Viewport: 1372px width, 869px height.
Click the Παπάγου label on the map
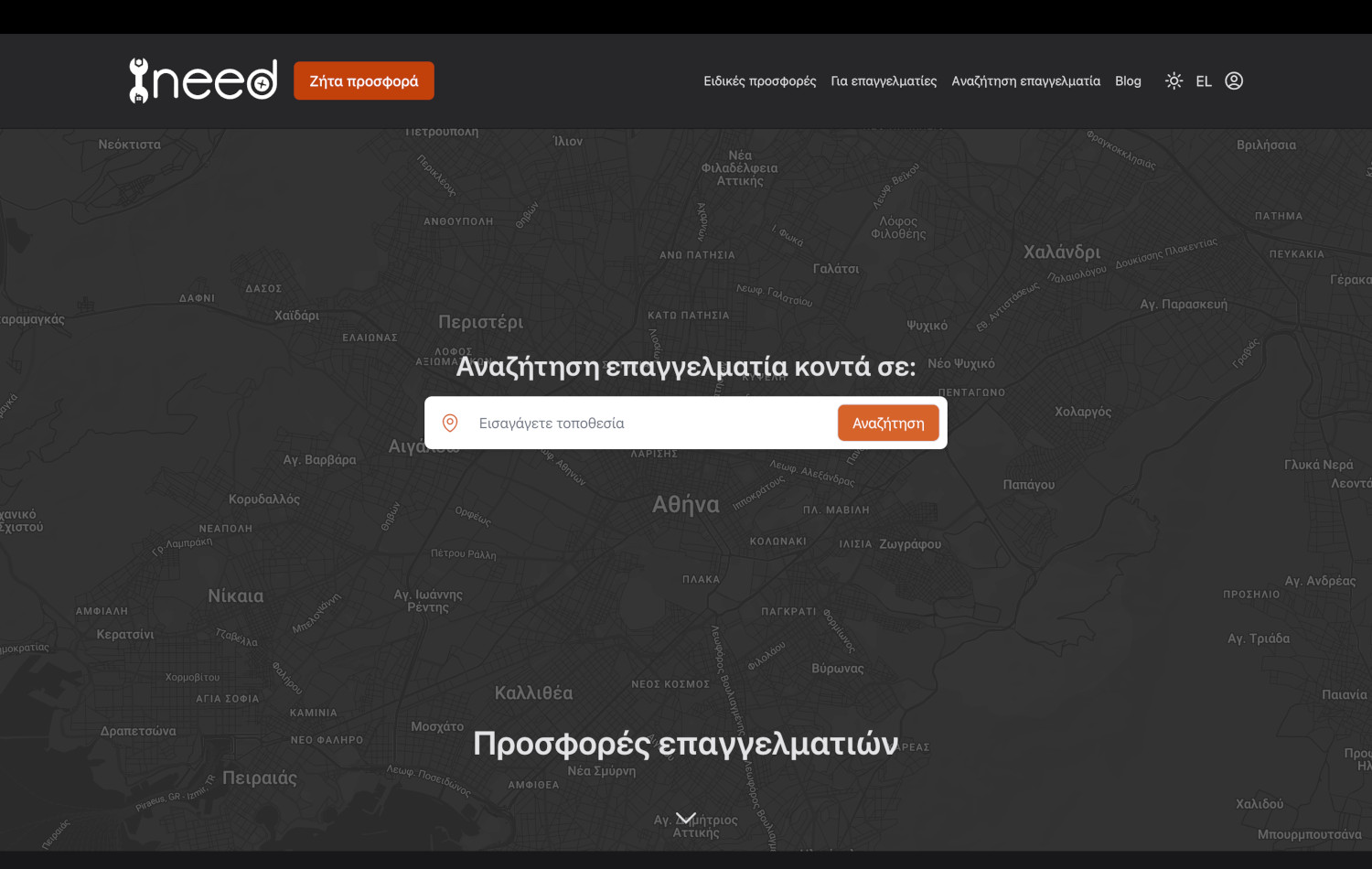pos(1029,485)
